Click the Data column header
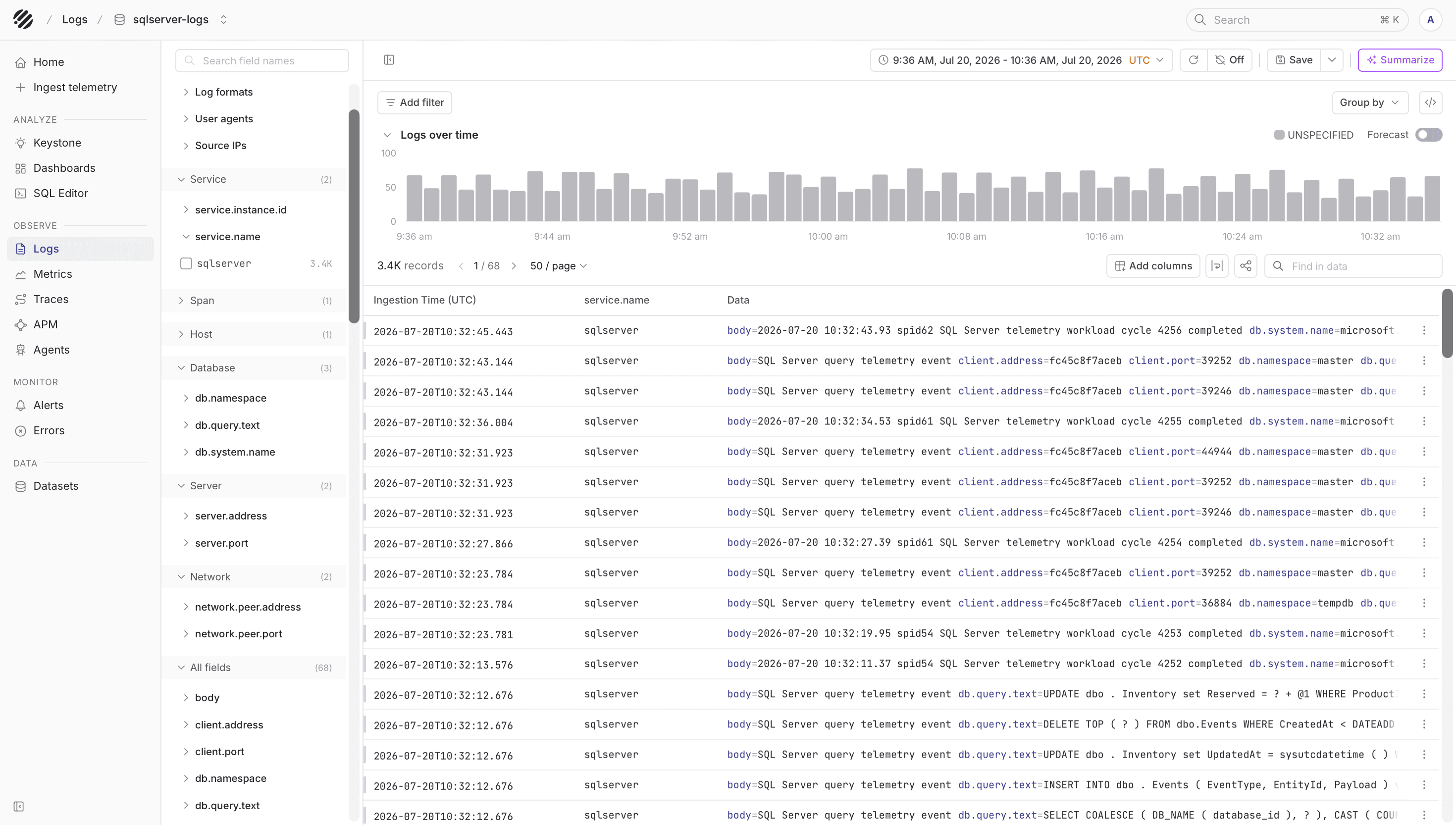Viewport: 1456px width, 825px height. click(738, 300)
